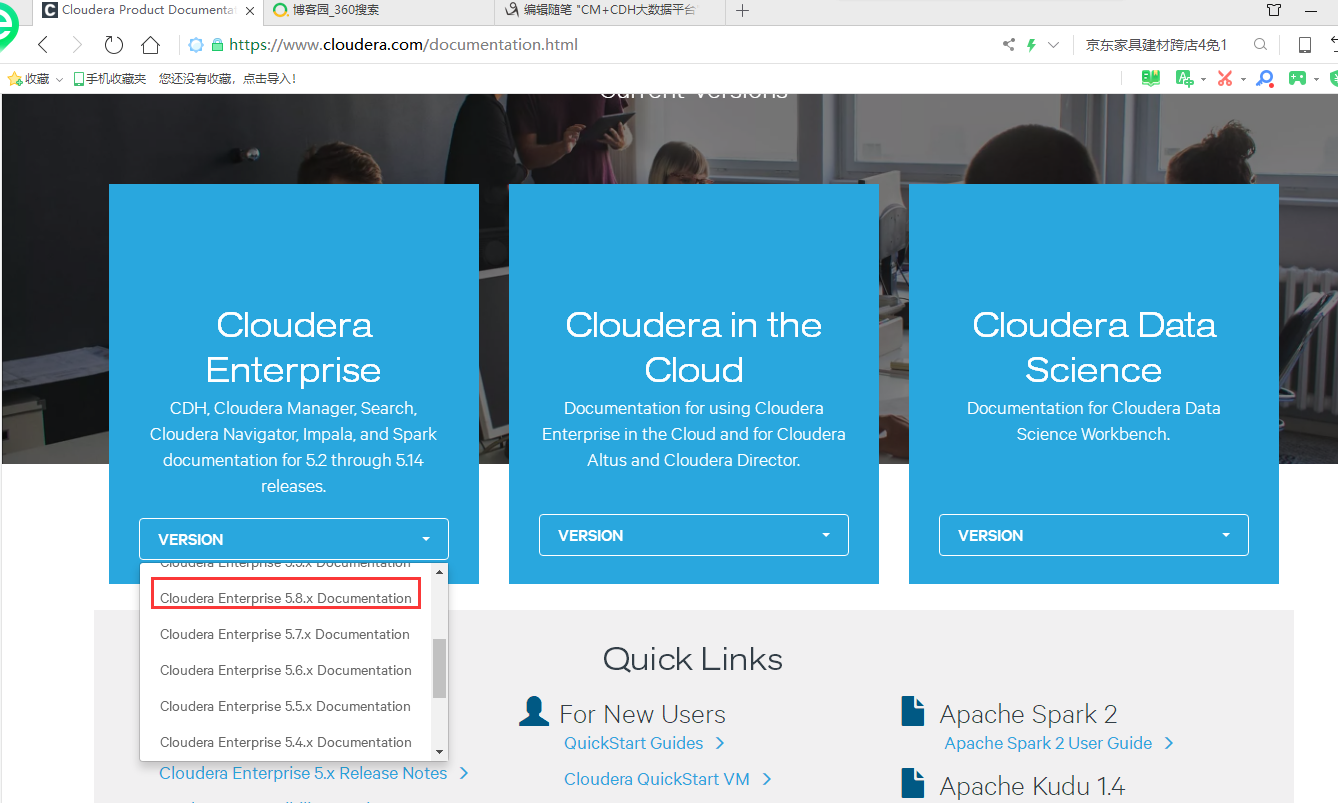
Task: Click the import favorites hint link
Action: coord(227,78)
